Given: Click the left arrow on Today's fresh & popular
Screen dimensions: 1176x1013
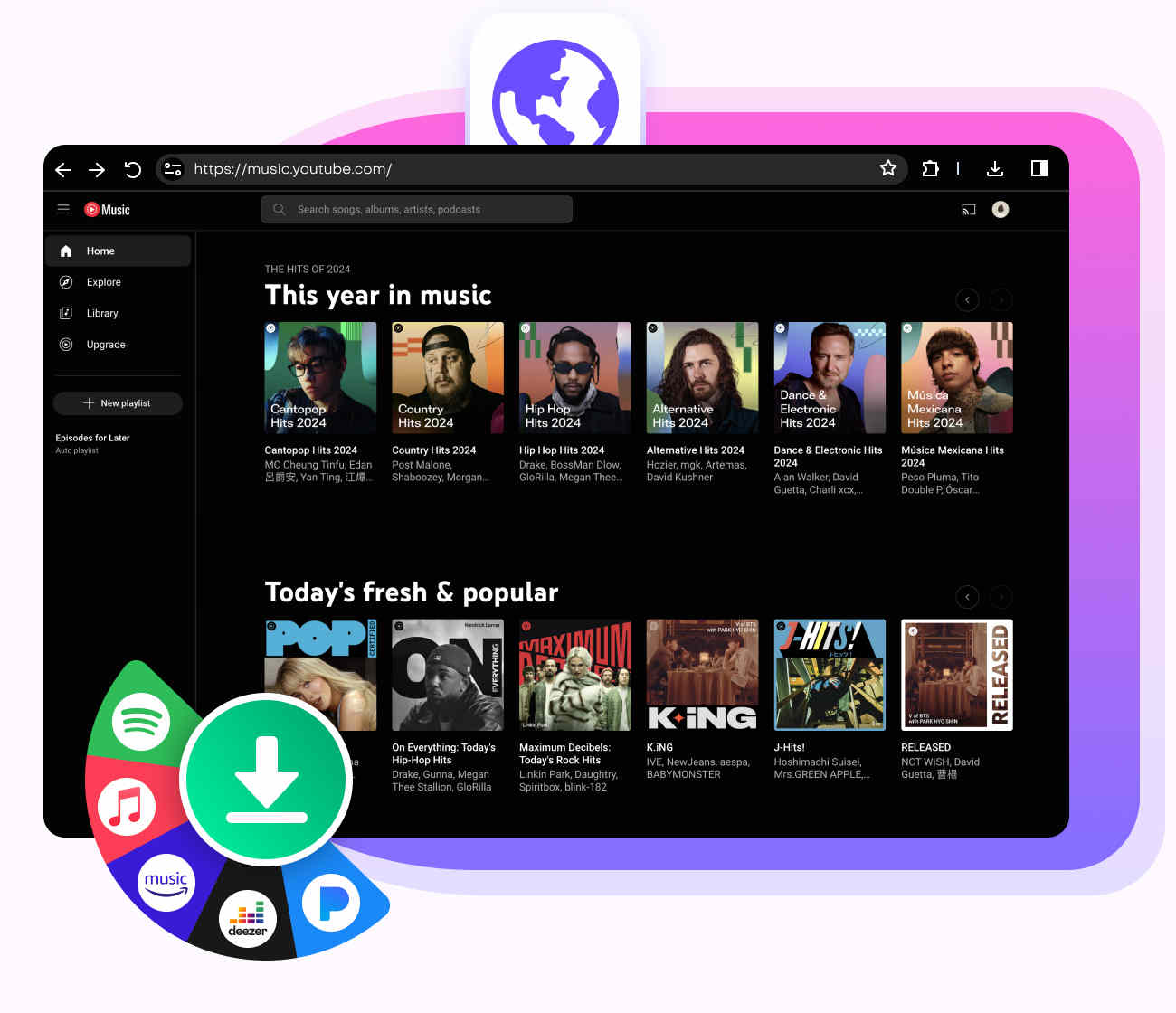Looking at the screenshot, I should point(966,597).
